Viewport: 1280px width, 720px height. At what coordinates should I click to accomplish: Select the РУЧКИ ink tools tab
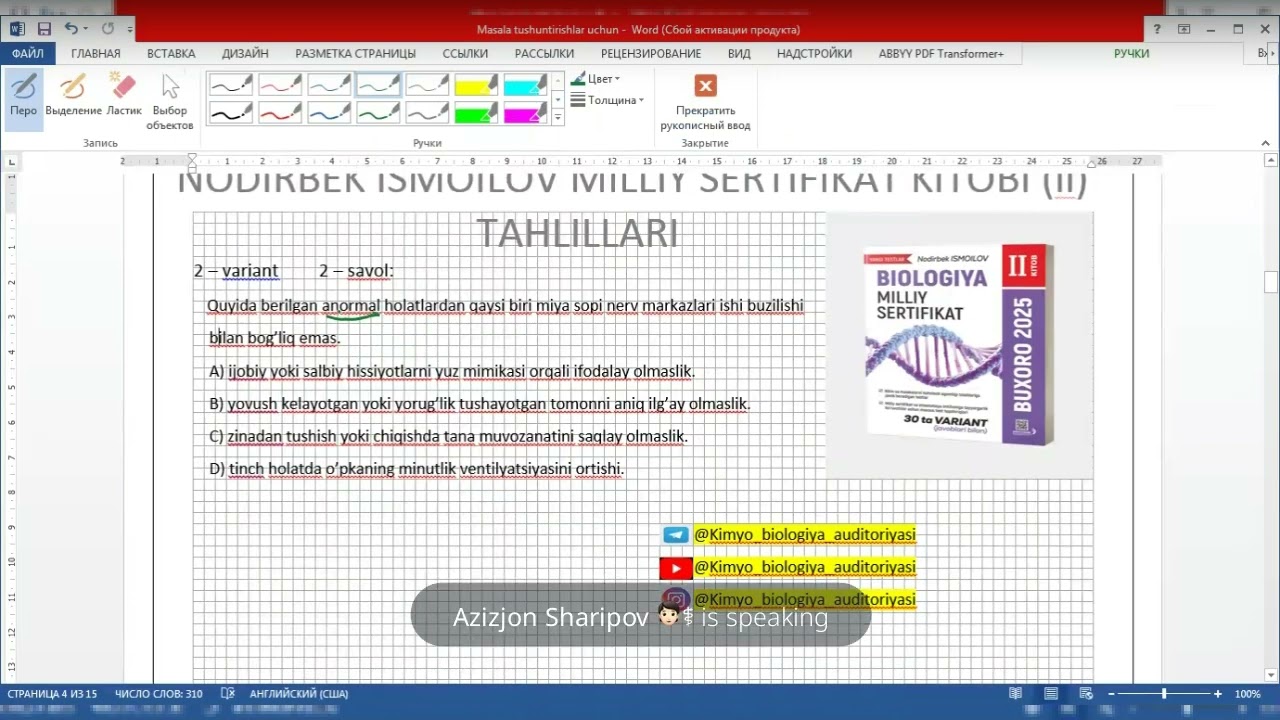[1131, 53]
